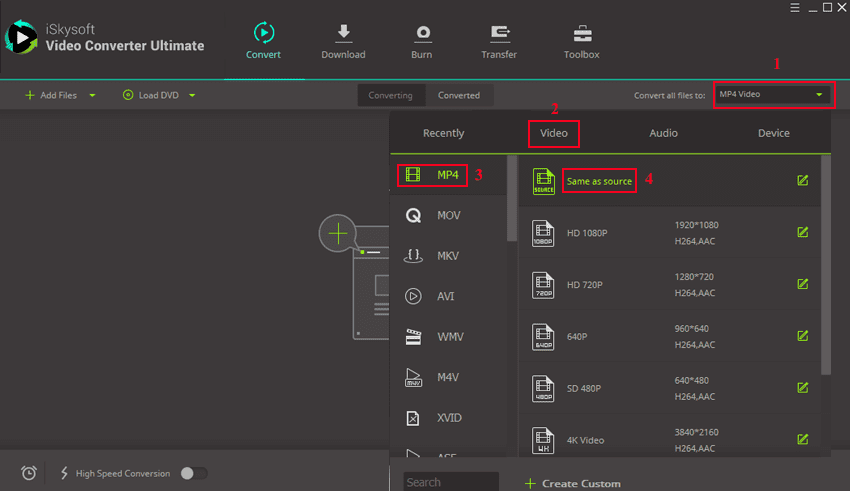The width and height of the screenshot is (850, 491).
Task: Select MKV from the format list
Action: [x=448, y=256]
